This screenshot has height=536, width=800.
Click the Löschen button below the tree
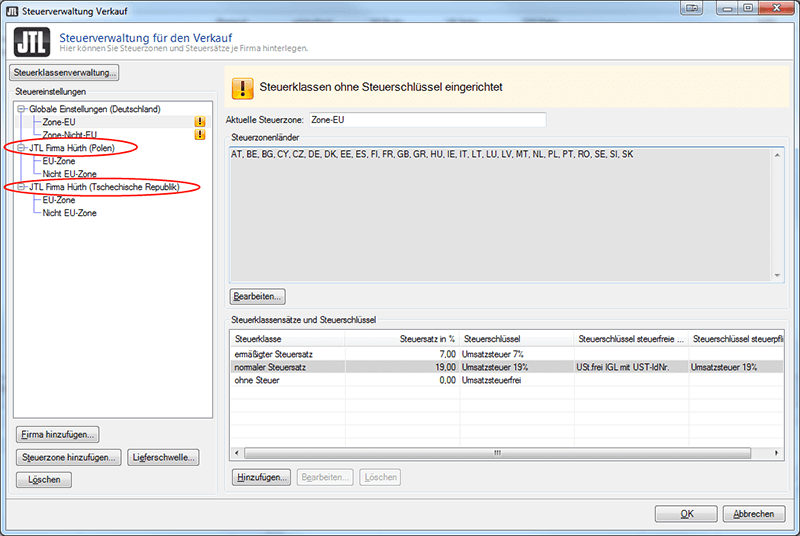click(44, 480)
